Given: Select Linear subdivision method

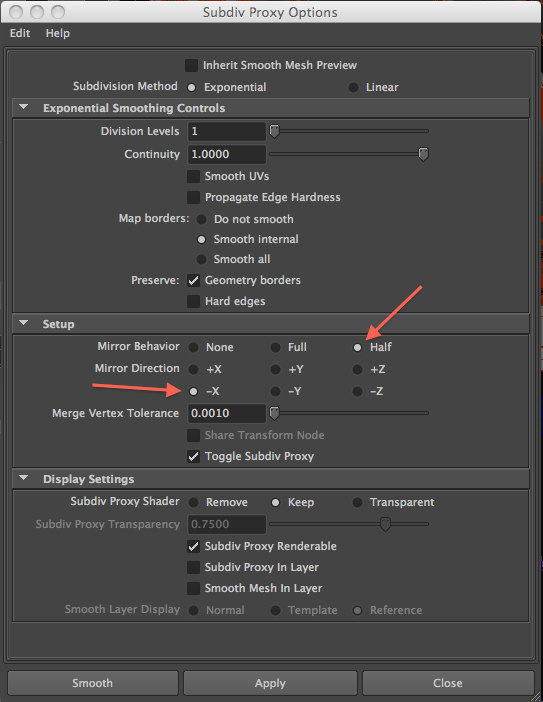Looking at the screenshot, I should point(353,87).
